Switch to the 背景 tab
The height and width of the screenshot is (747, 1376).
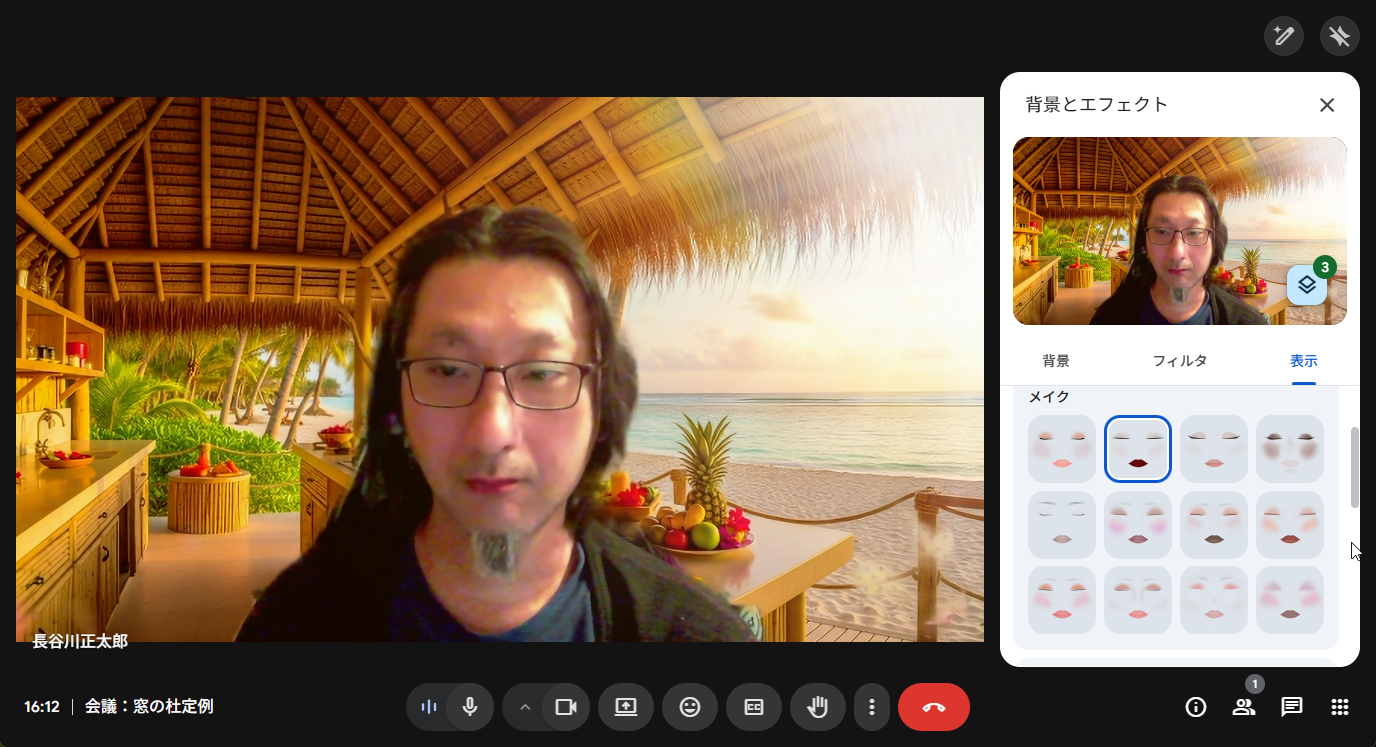coord(1056,361)
